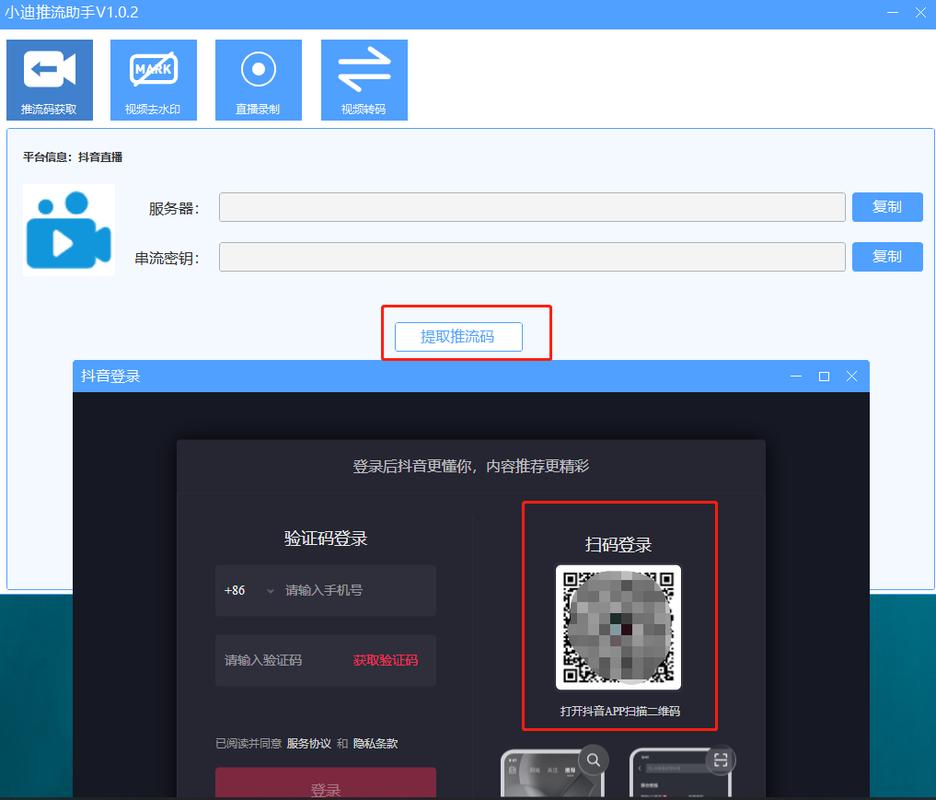Open the 直播录制 tool
Image resolution: width=936 pixels, height=800 pixels.
(258, 80)
